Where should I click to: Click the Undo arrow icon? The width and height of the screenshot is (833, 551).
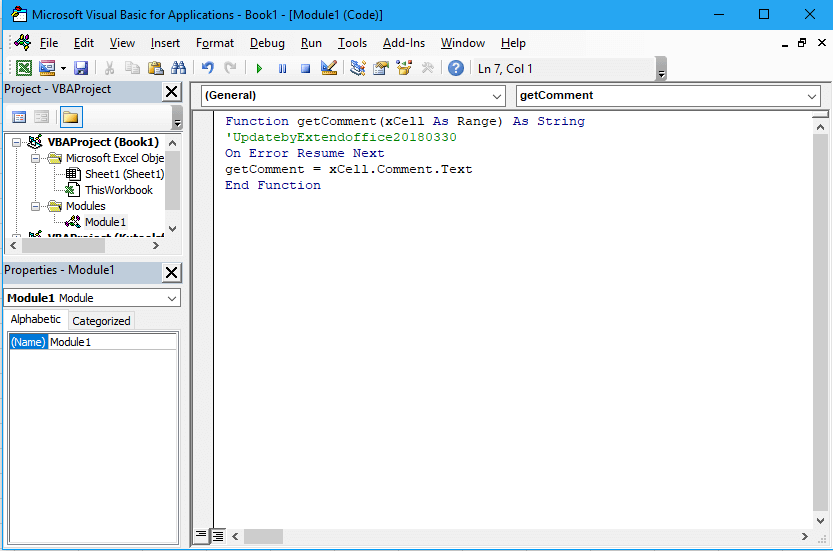[x=208, y=68]
